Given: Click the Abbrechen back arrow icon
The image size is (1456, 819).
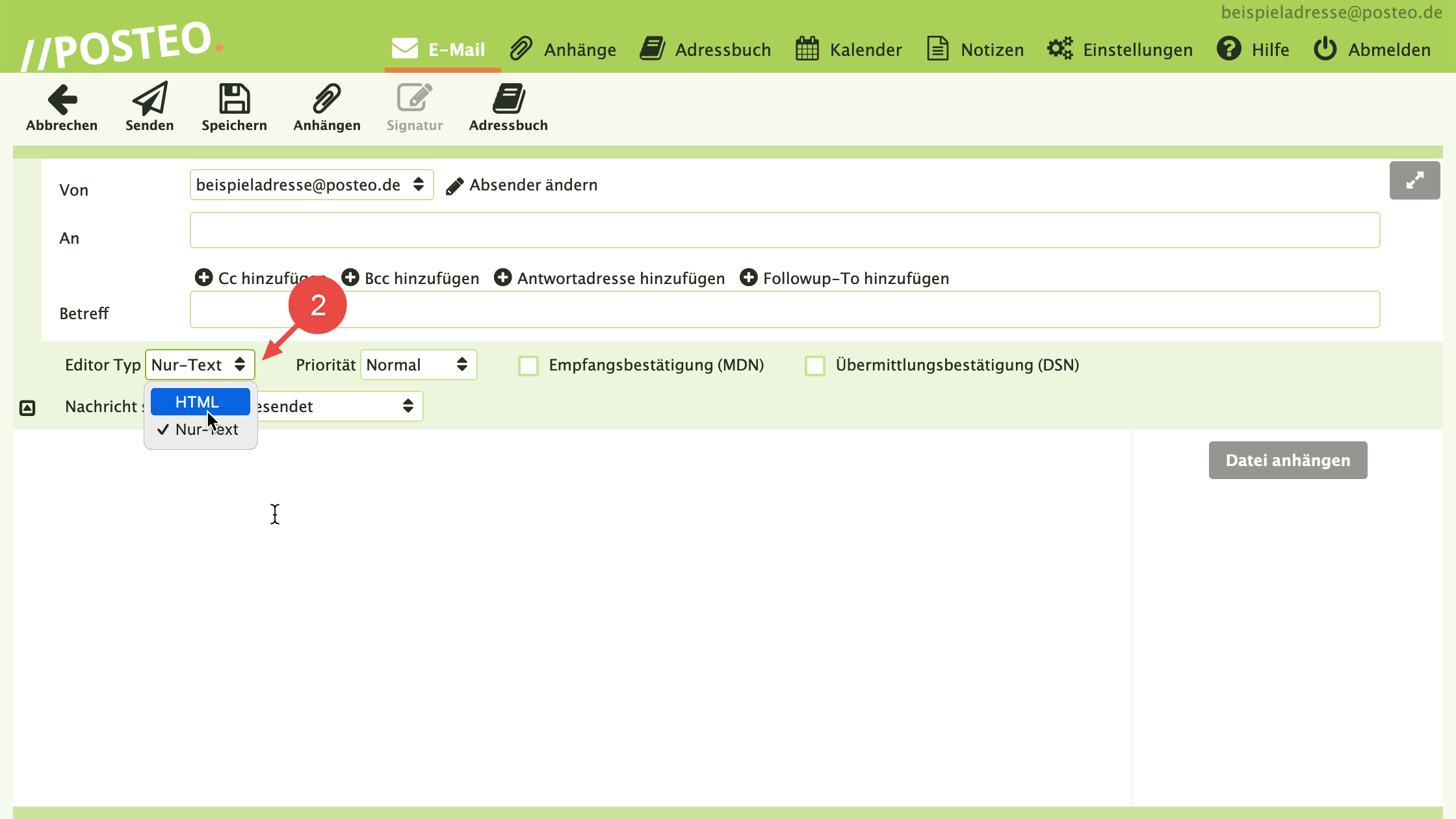Looking at the screenshot, I should coord(62,99).
